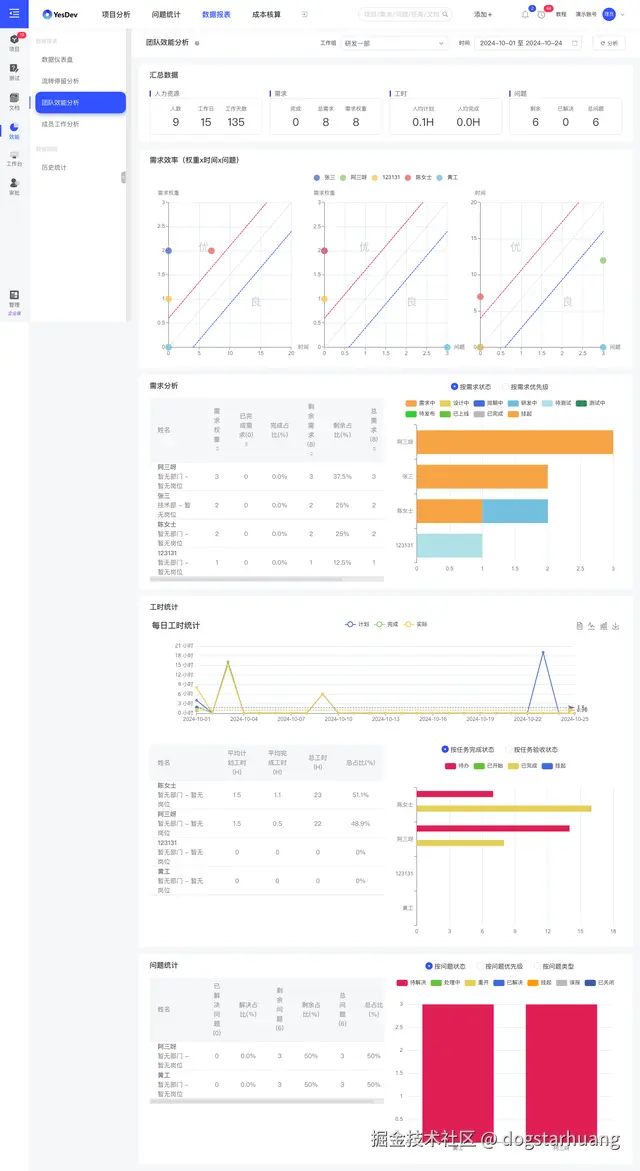Toggle 计划 series in 每日工时 legend

tap(357, 624)
